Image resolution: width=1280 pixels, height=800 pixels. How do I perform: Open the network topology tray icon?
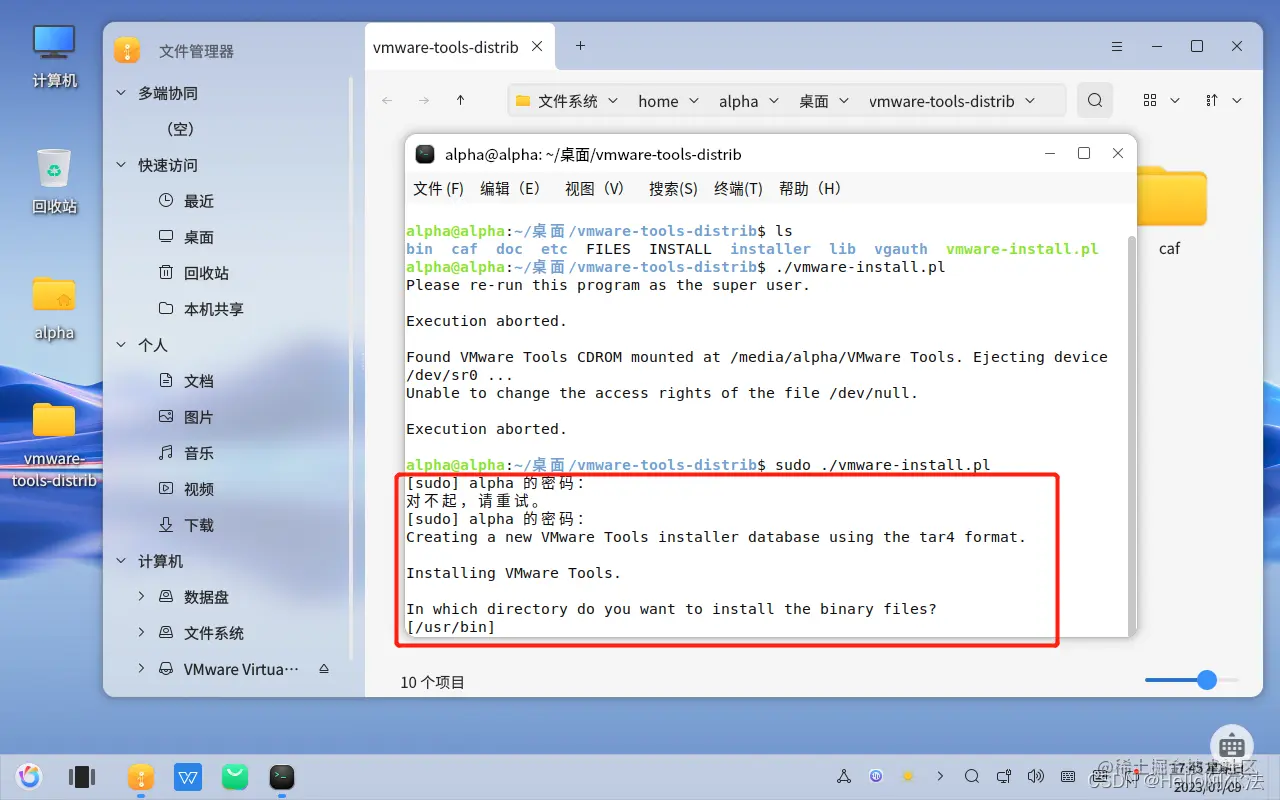pos(844,776)
